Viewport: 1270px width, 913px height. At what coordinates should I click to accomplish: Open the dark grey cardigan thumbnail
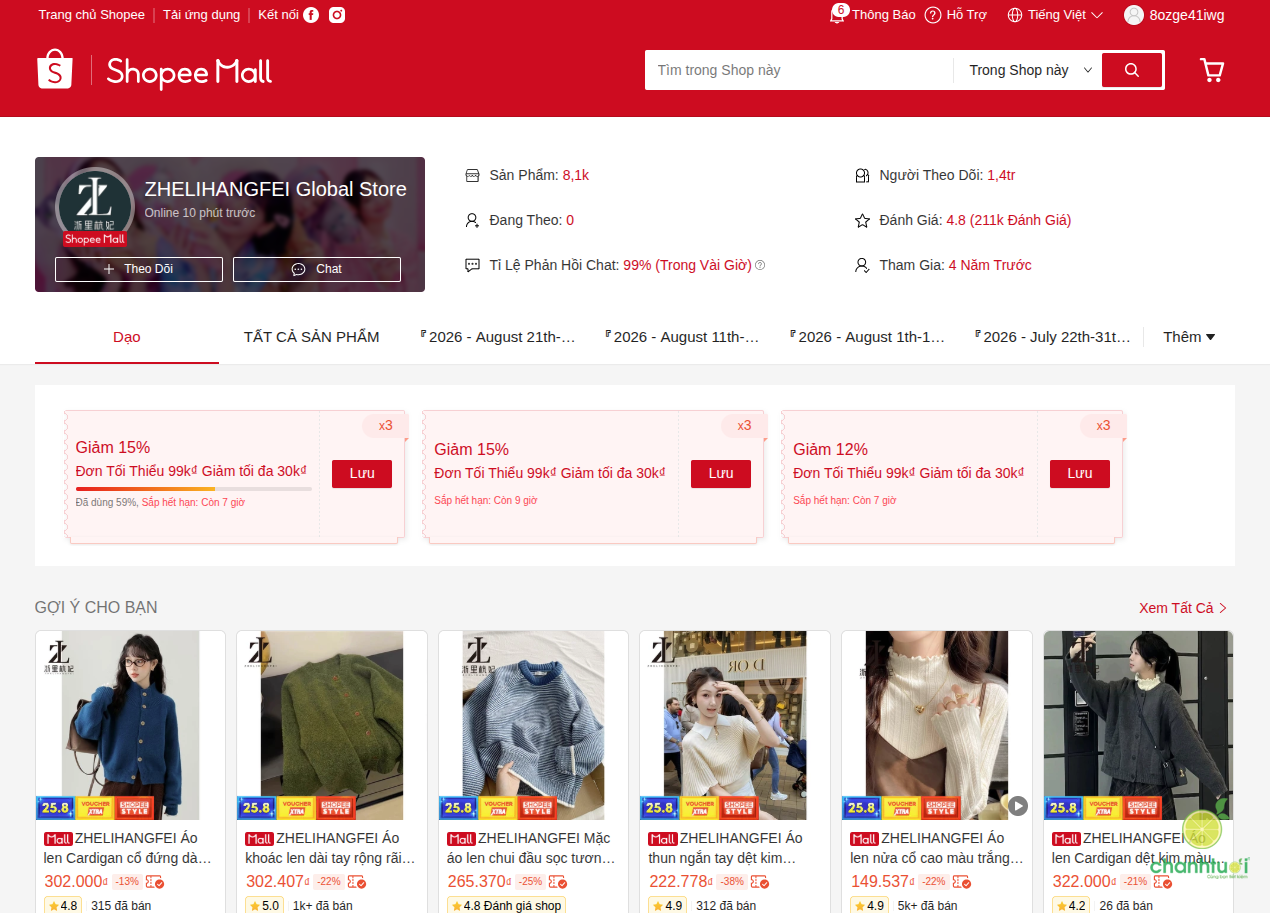coord(1139,725)
